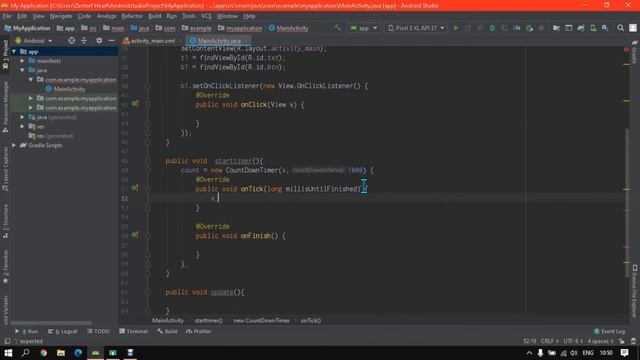Image resolution: width=640 pixels, height=360 pixels.
Task: Hide the Project panel with minus icon
Action: click(x=111, y=41)
